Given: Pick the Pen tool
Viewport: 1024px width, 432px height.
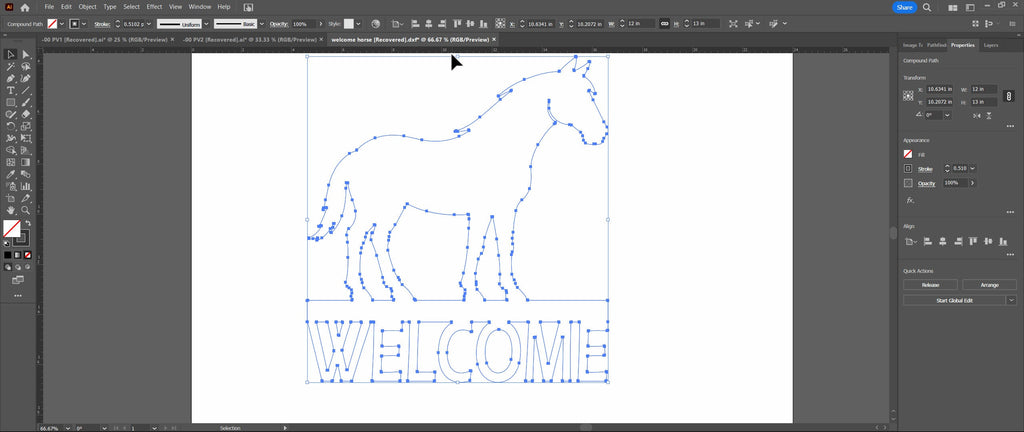Looking at the screenshot, I should [11, 78].
